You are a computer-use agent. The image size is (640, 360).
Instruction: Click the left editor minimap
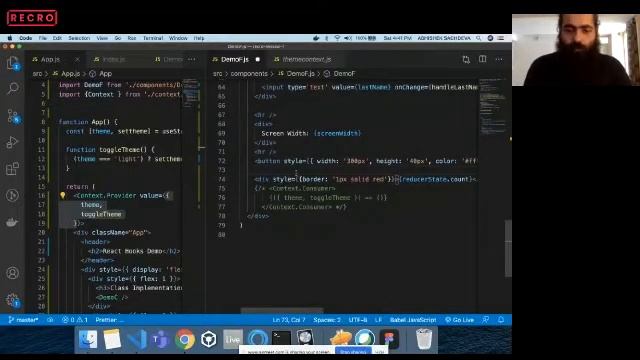pyautogui.click(x=191, y=92)
